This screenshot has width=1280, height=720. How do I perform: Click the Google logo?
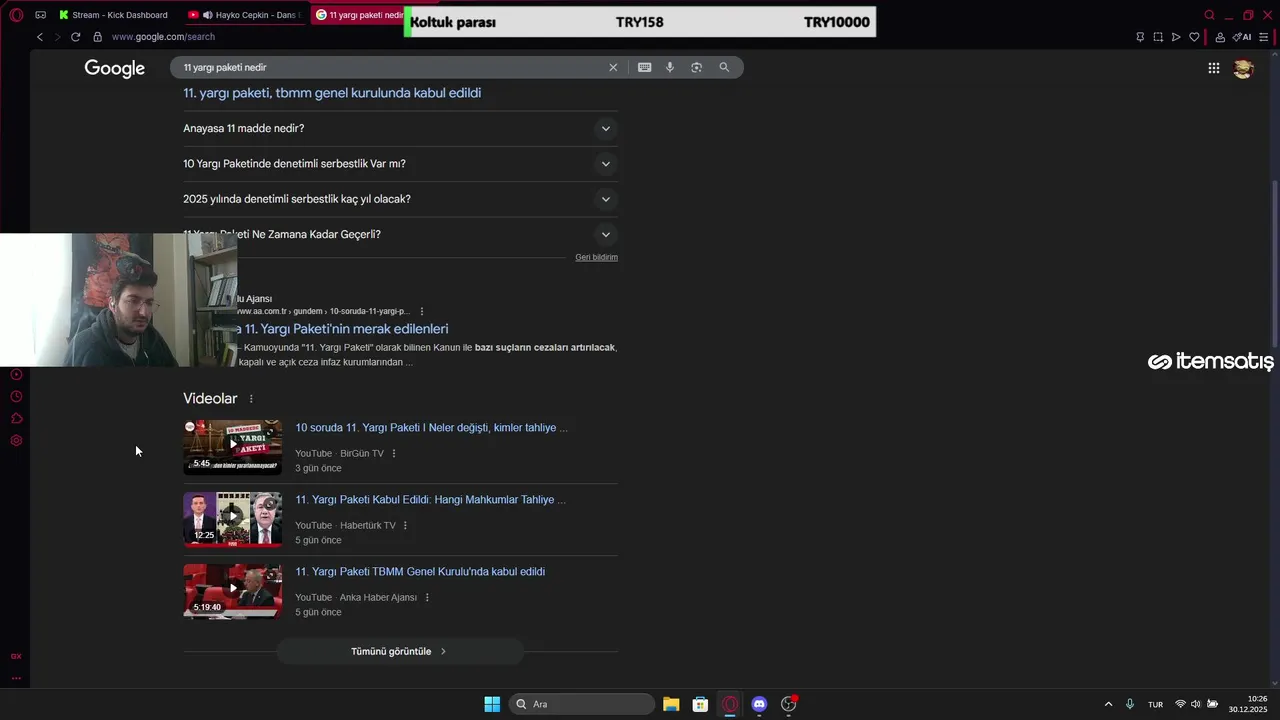coord(115,68)
